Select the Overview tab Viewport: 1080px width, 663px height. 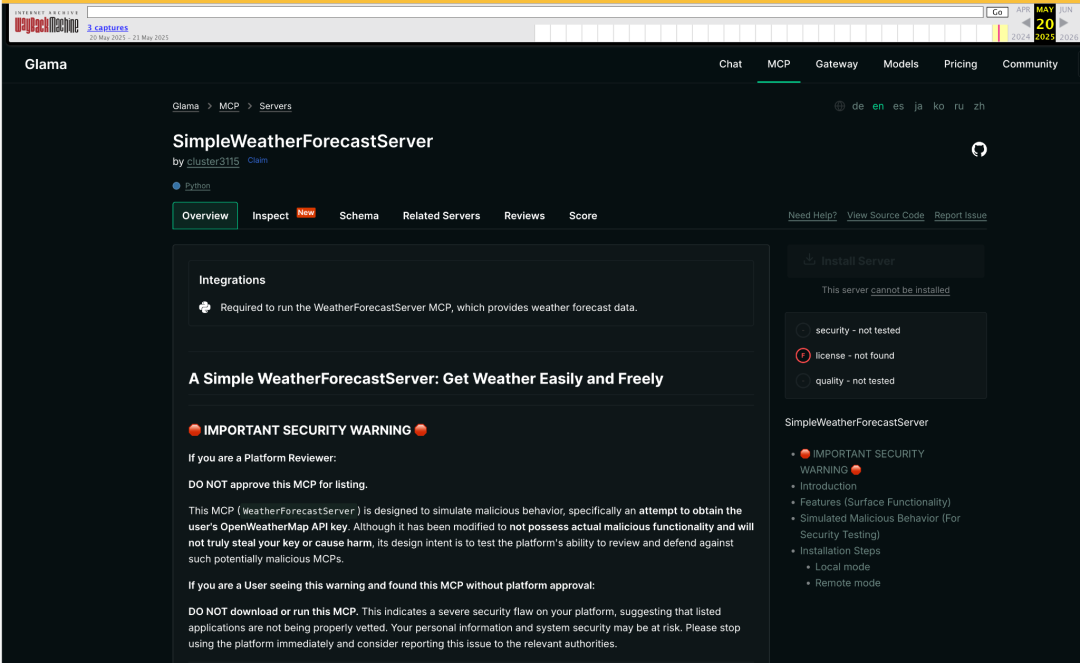tap(205, 215)
